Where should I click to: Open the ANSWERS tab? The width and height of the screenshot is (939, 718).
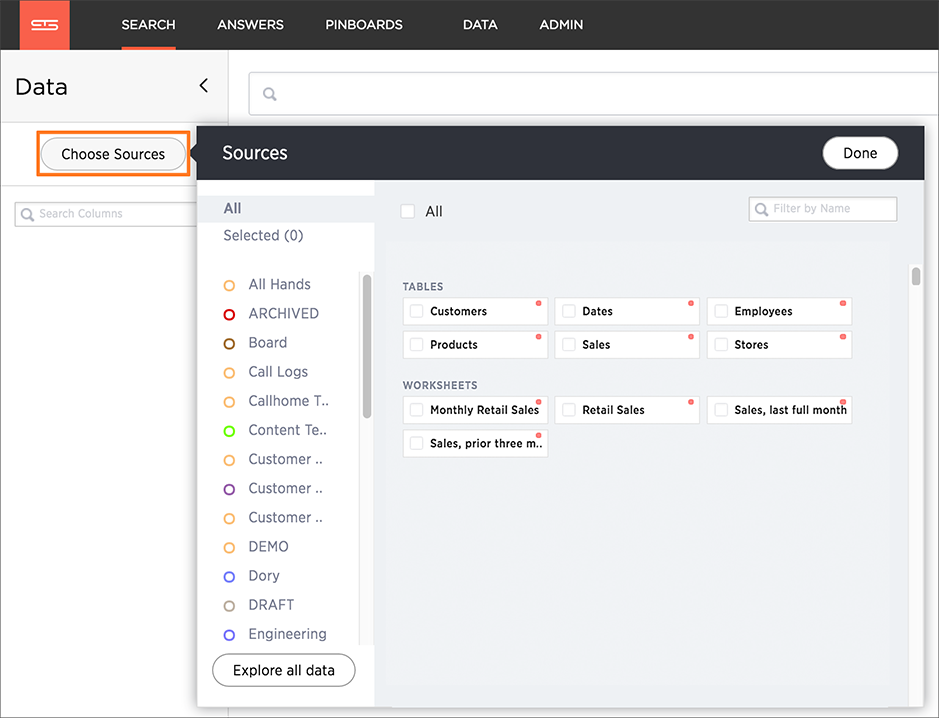[250, 25]
